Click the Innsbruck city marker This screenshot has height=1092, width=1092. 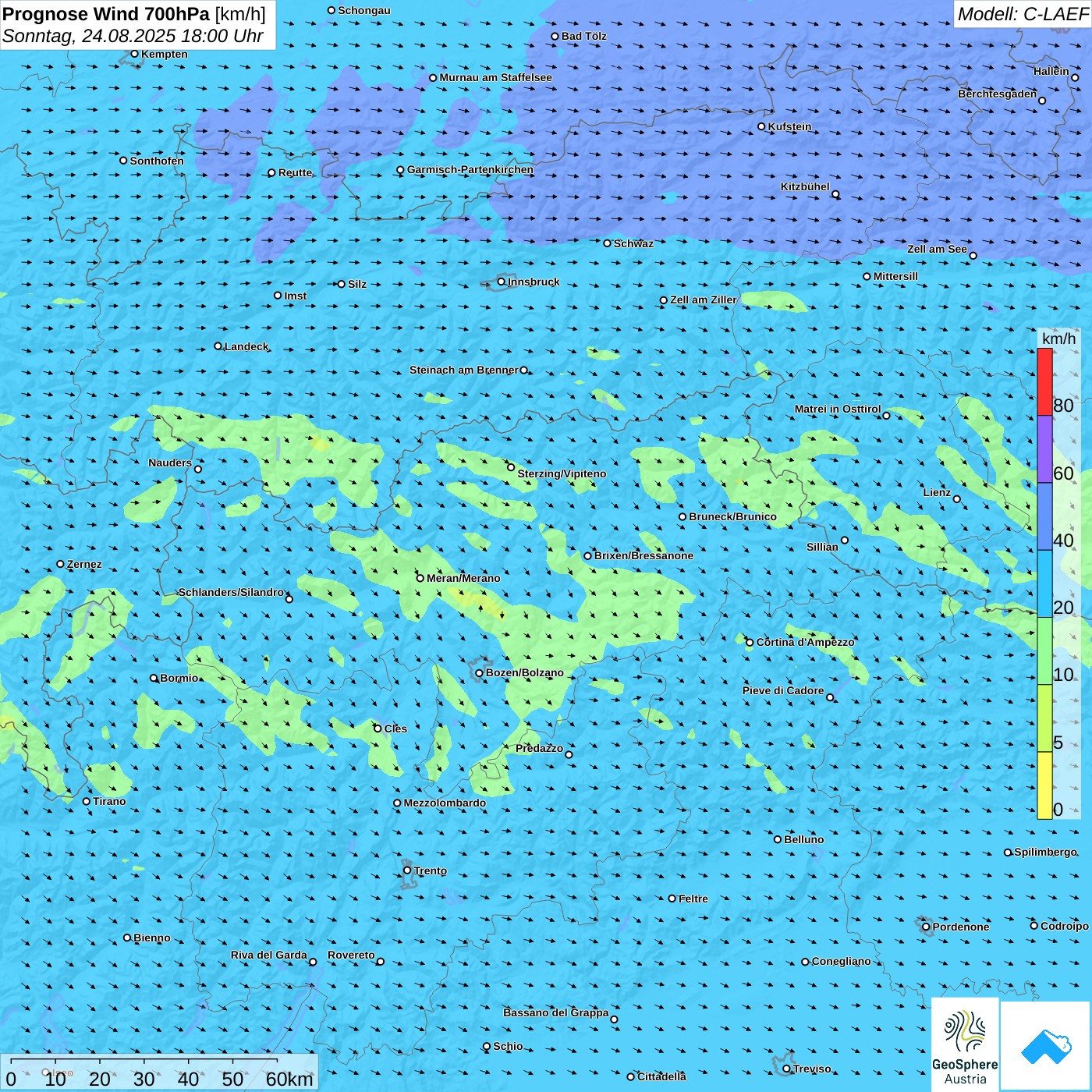click(x=502, y=282)
